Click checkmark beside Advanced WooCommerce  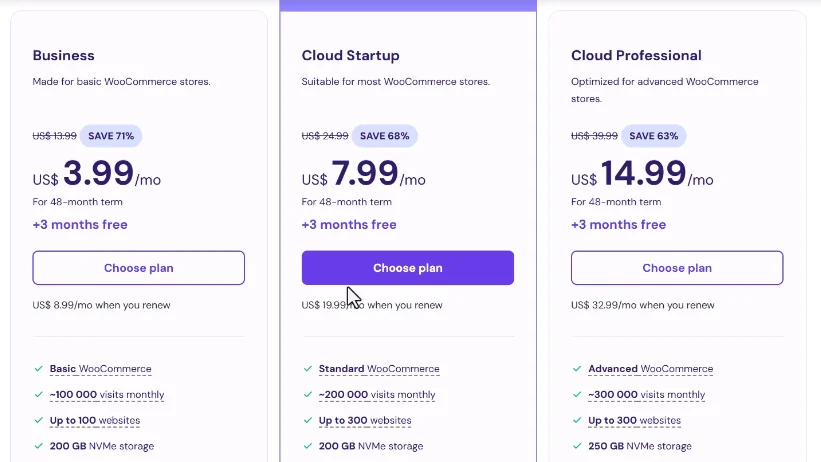[576, 369]
